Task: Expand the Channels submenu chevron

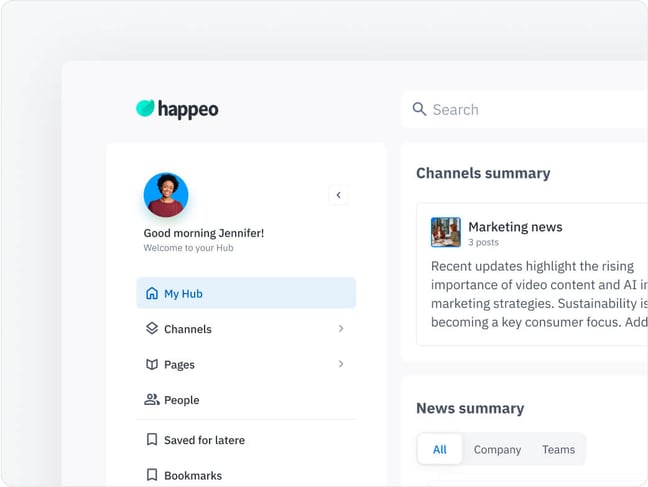Action: pyautogui.click(x=340, y=329)
